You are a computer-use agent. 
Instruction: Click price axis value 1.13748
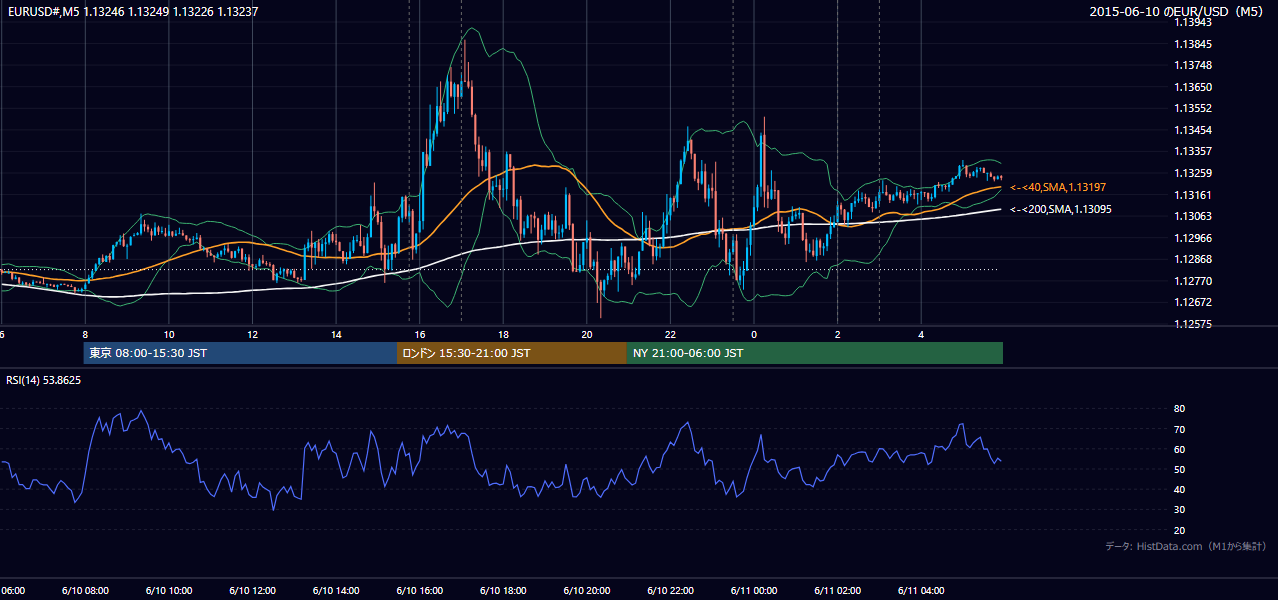coord(1194,65)
